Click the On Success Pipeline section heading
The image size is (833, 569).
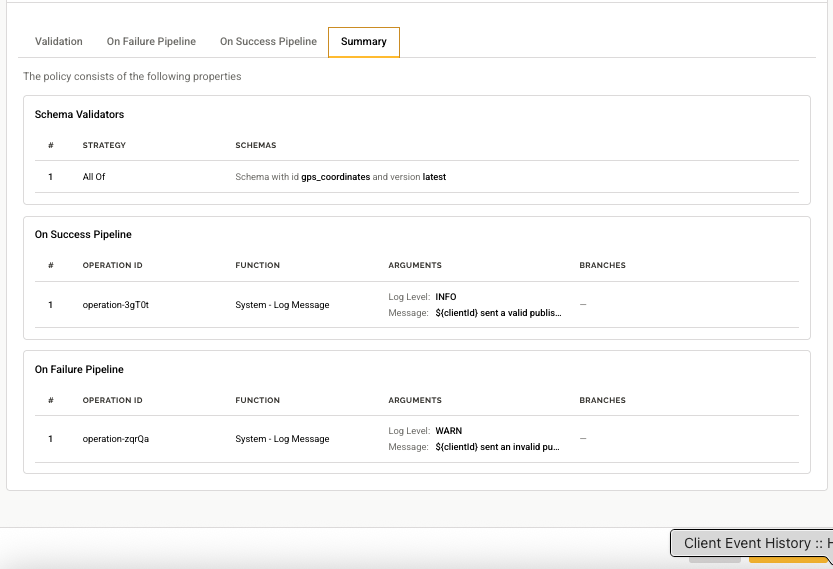pyautogui.click(x=83, y=234)
